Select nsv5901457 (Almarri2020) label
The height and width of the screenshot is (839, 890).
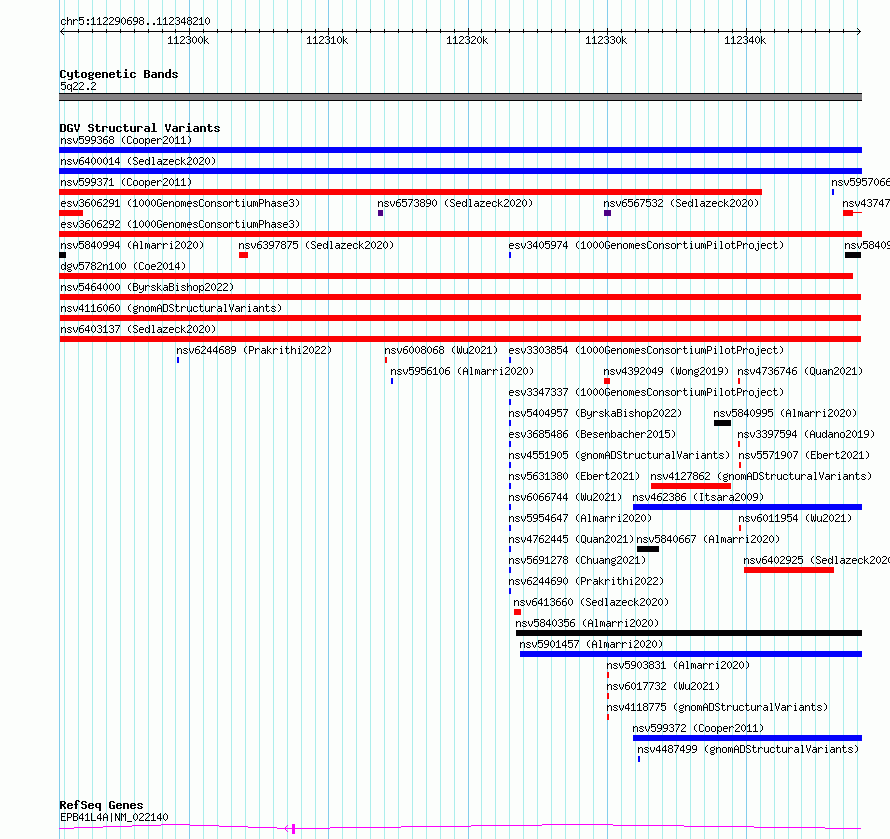[x=591, y=644]
